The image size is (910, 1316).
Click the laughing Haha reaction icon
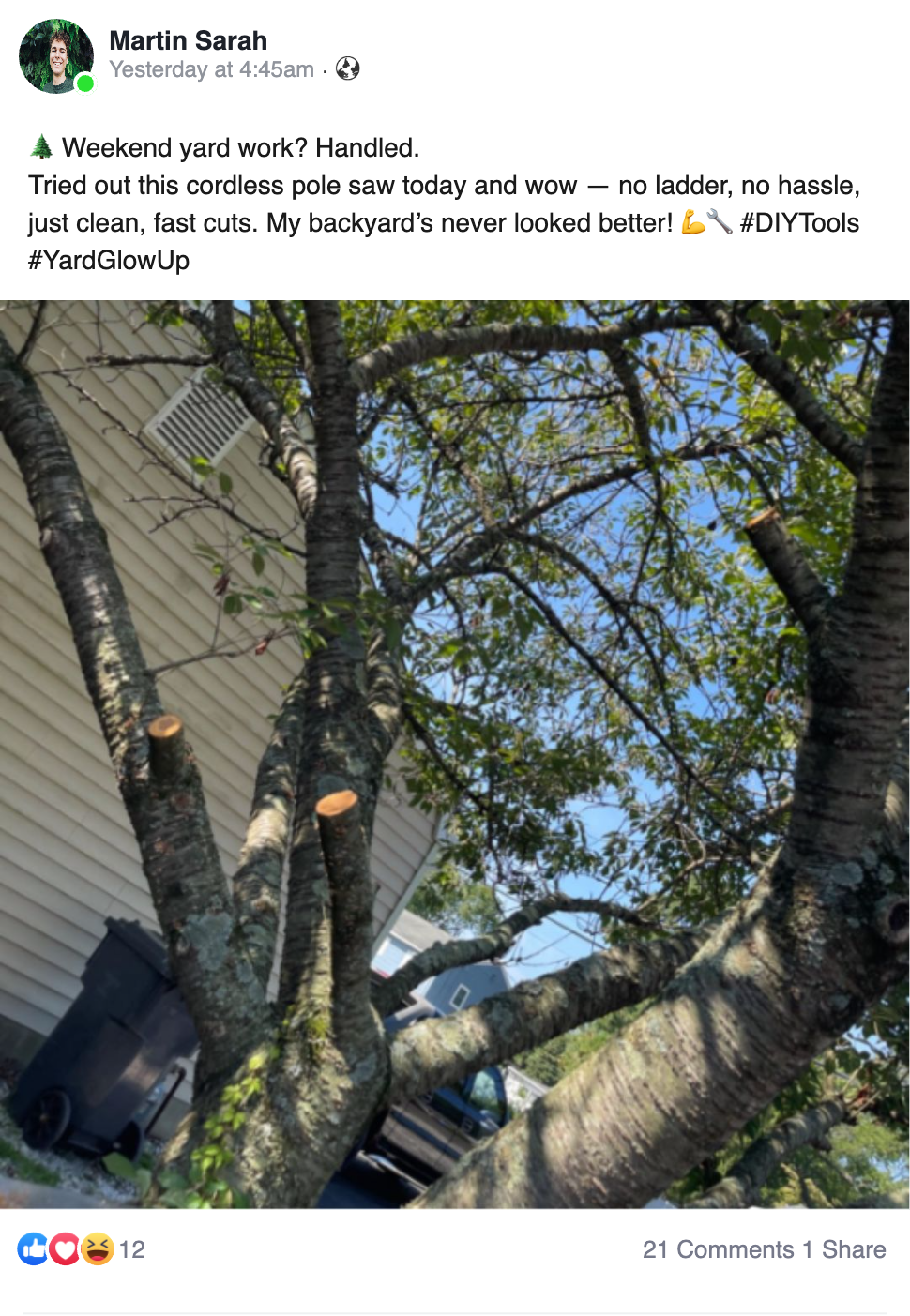[x=97, y=1248]
